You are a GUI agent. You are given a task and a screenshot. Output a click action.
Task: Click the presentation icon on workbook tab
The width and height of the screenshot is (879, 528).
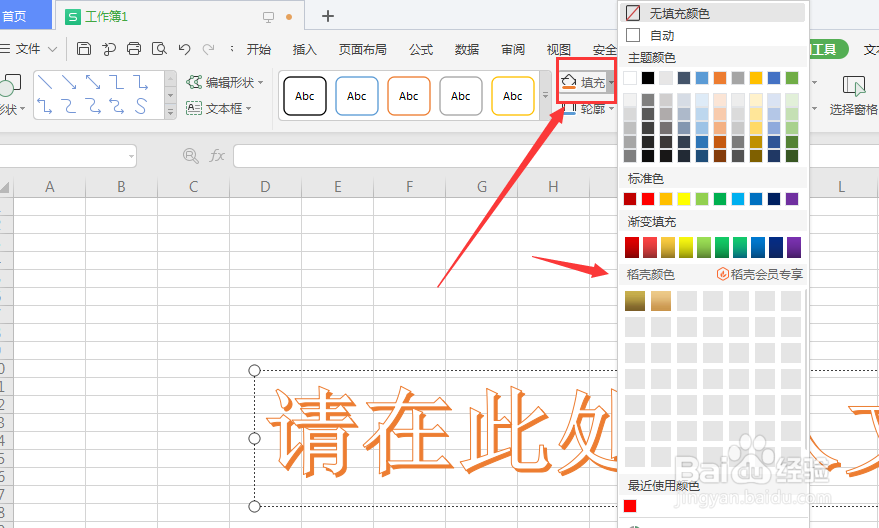pos(268,17)
